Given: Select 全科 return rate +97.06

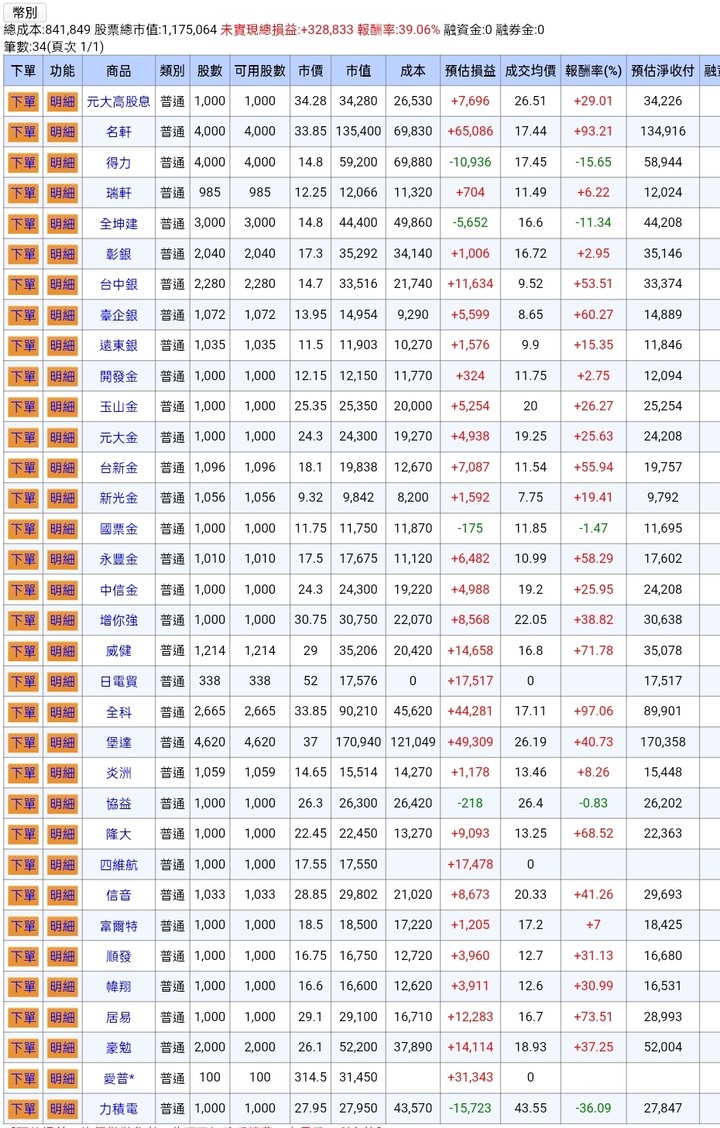Looking at the screenshot, I should 593,711.
